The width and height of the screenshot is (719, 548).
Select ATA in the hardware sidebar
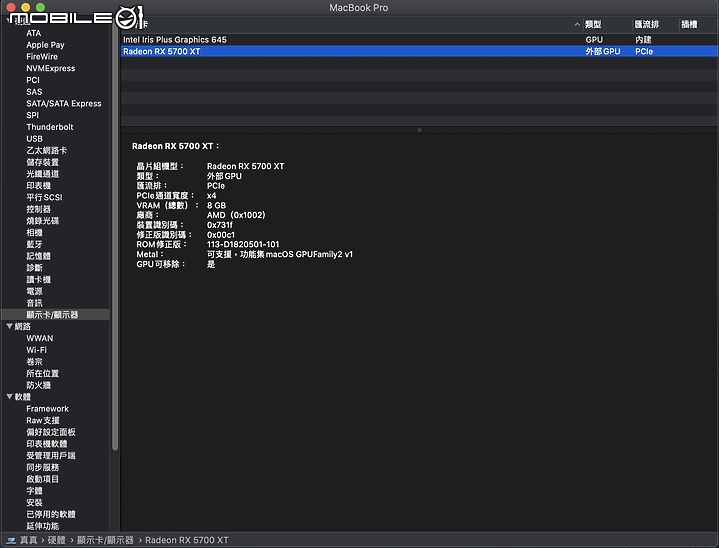coord(33,33)
